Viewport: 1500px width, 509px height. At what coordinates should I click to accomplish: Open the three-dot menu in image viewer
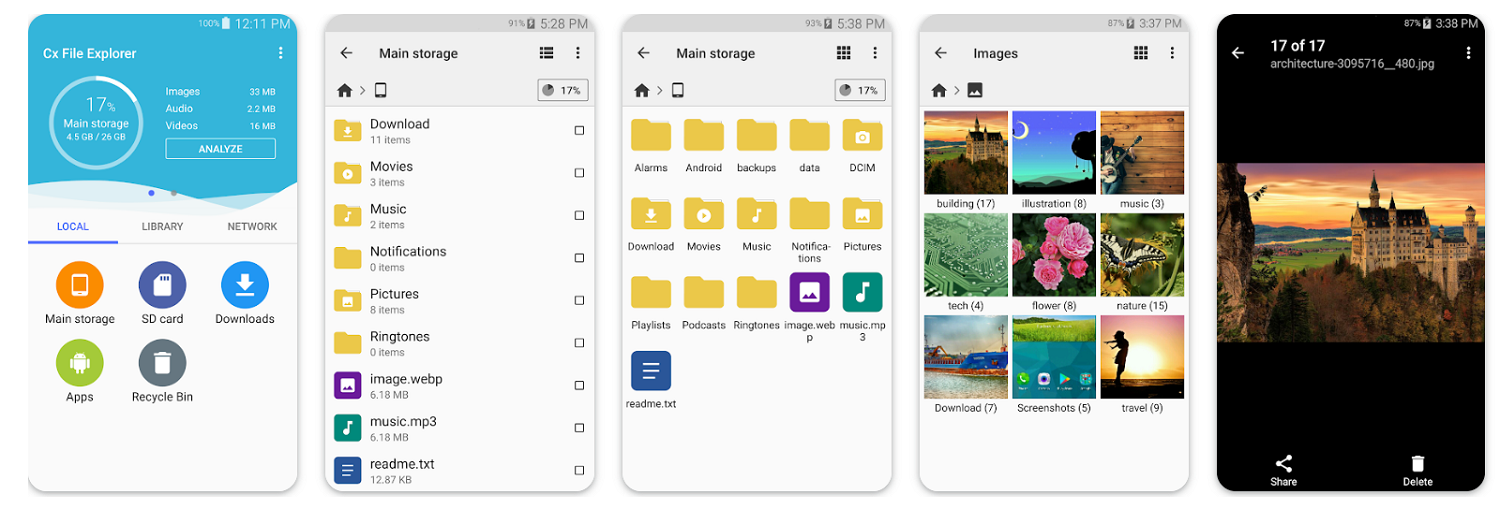click(1468, 53)
